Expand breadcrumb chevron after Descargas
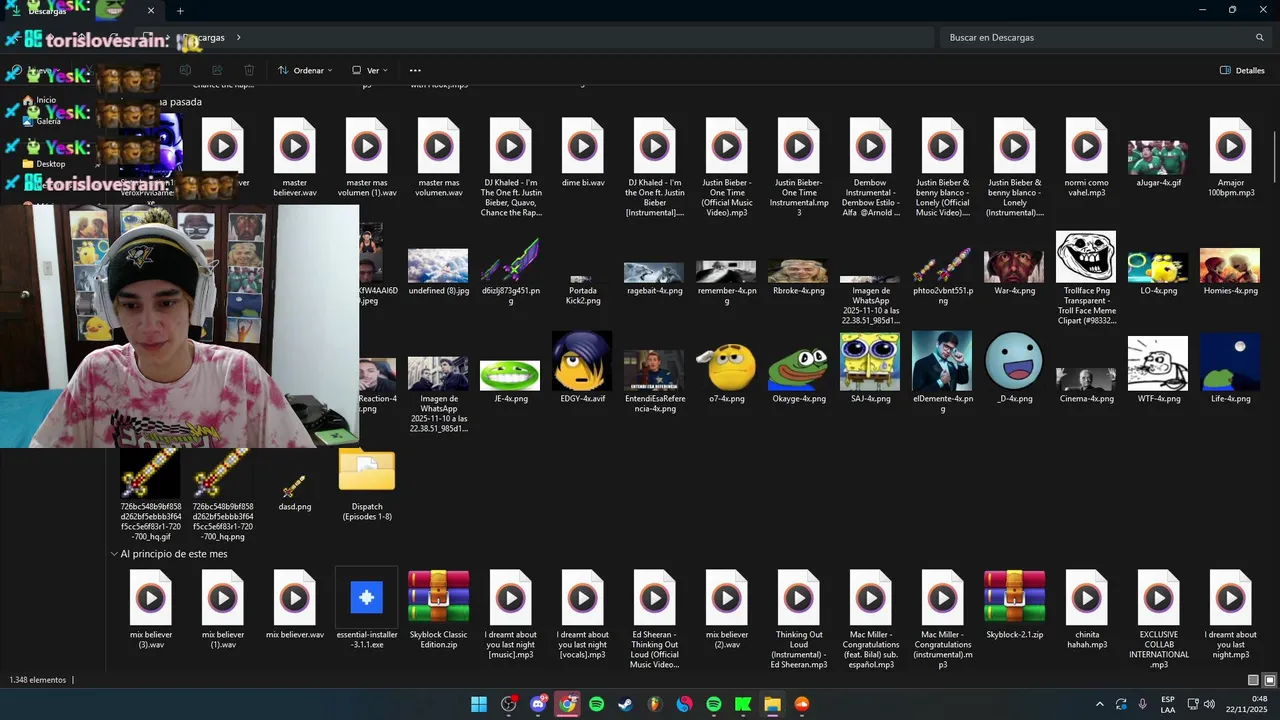Image resolution: width=1280 pixels, height=720 pixels. pyautogui.click(x=238, y=37)
